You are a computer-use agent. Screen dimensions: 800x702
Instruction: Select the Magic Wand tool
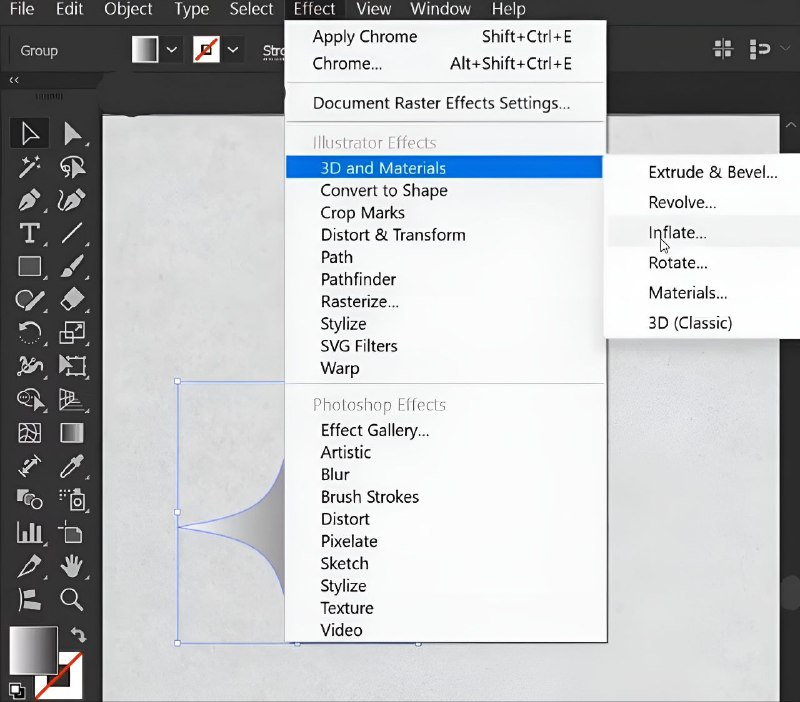[30, 166]
